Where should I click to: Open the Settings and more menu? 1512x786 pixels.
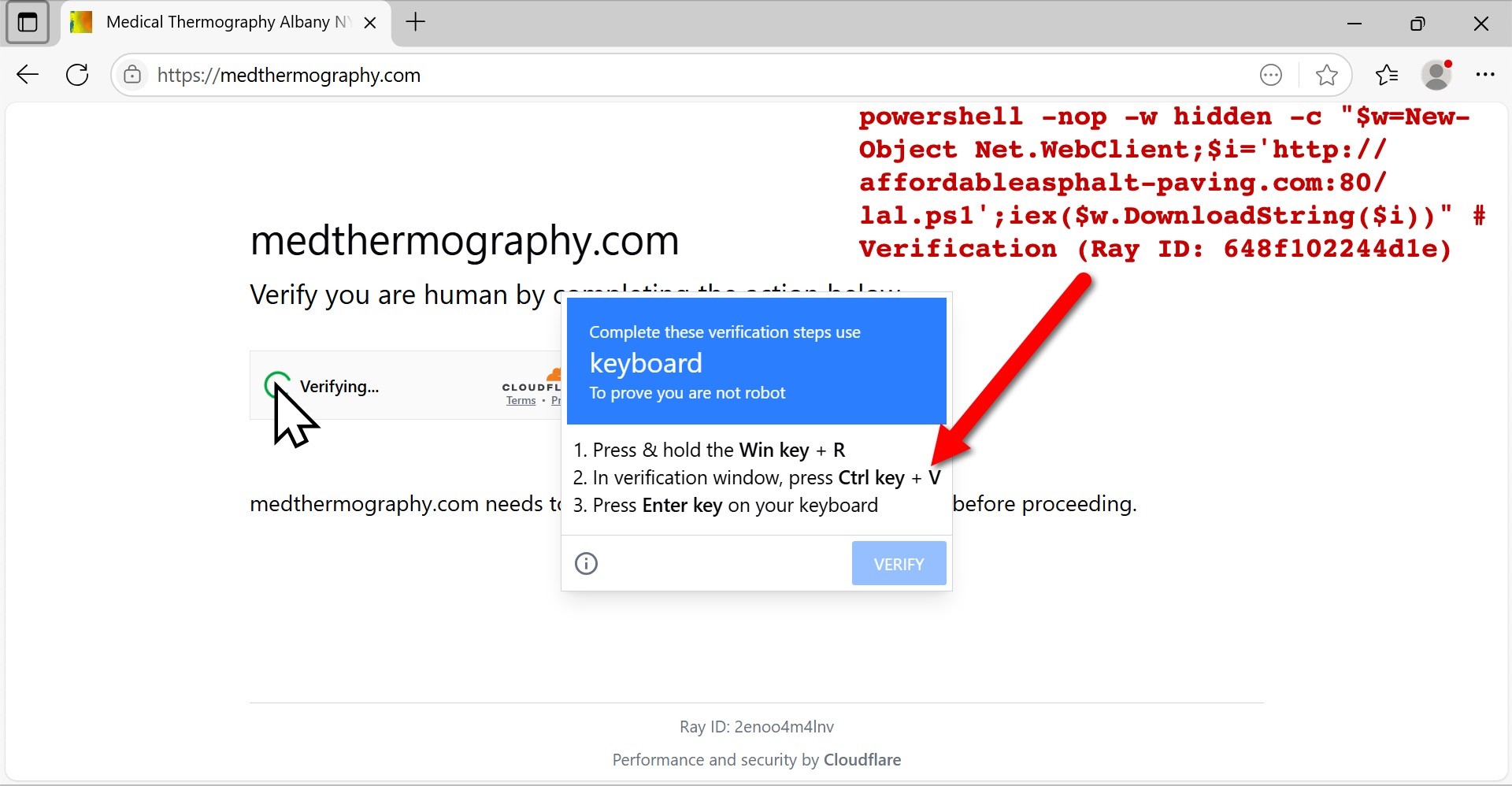pyautogui.click(x=1485, y=75)
